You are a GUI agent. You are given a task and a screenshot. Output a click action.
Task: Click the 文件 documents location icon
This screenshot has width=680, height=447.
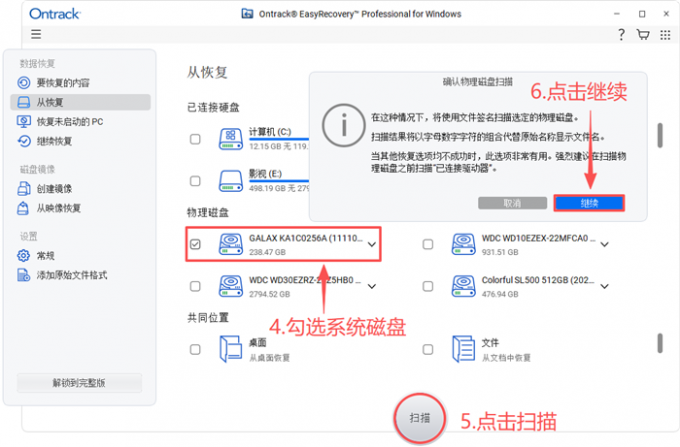tap(464, 349)
